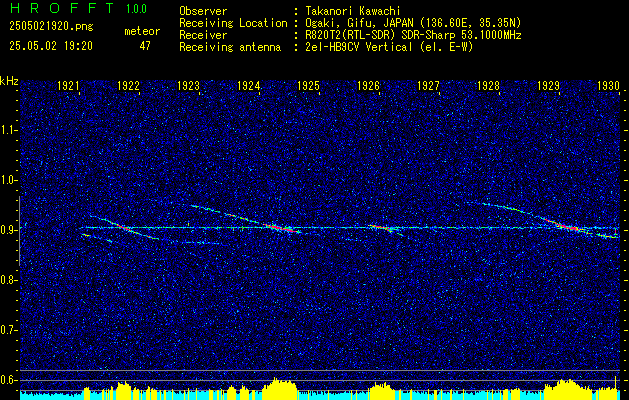
Task: Click the 1928 time marker
Action: tap(489, 86)
